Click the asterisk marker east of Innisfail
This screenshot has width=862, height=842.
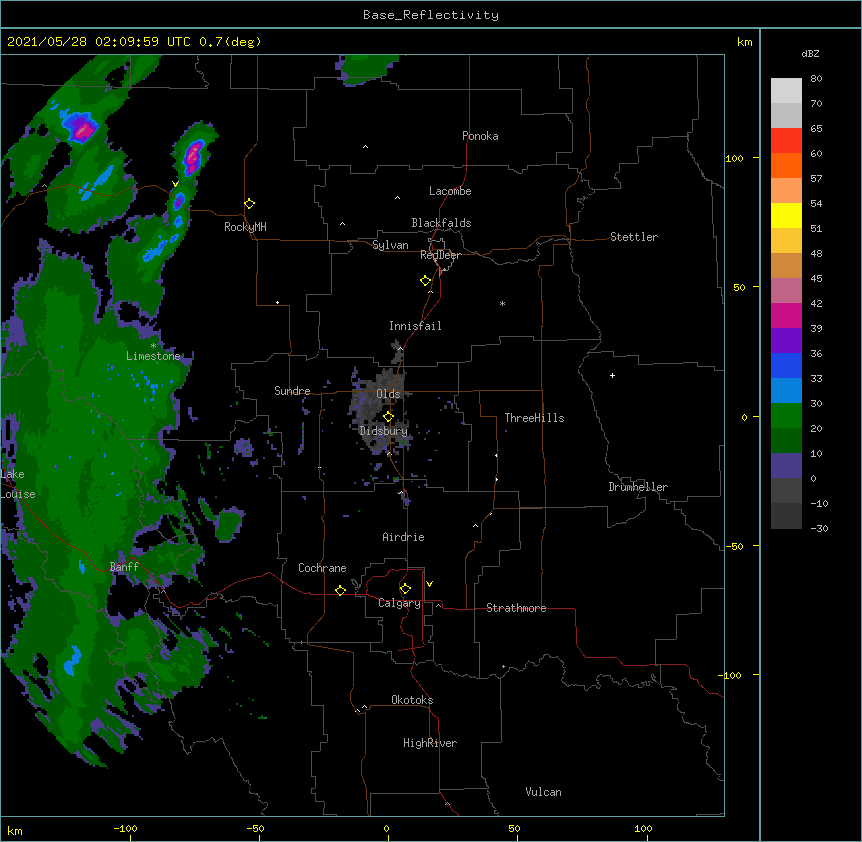[502, 303]
